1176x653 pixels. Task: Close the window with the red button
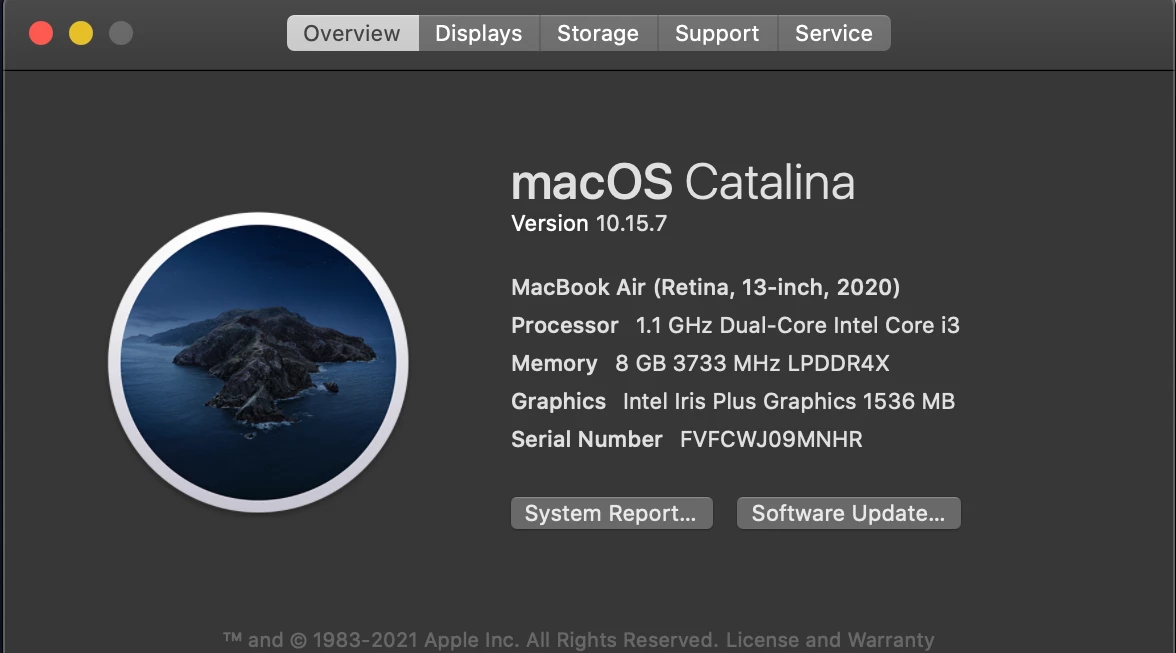(x=41, y=33)
